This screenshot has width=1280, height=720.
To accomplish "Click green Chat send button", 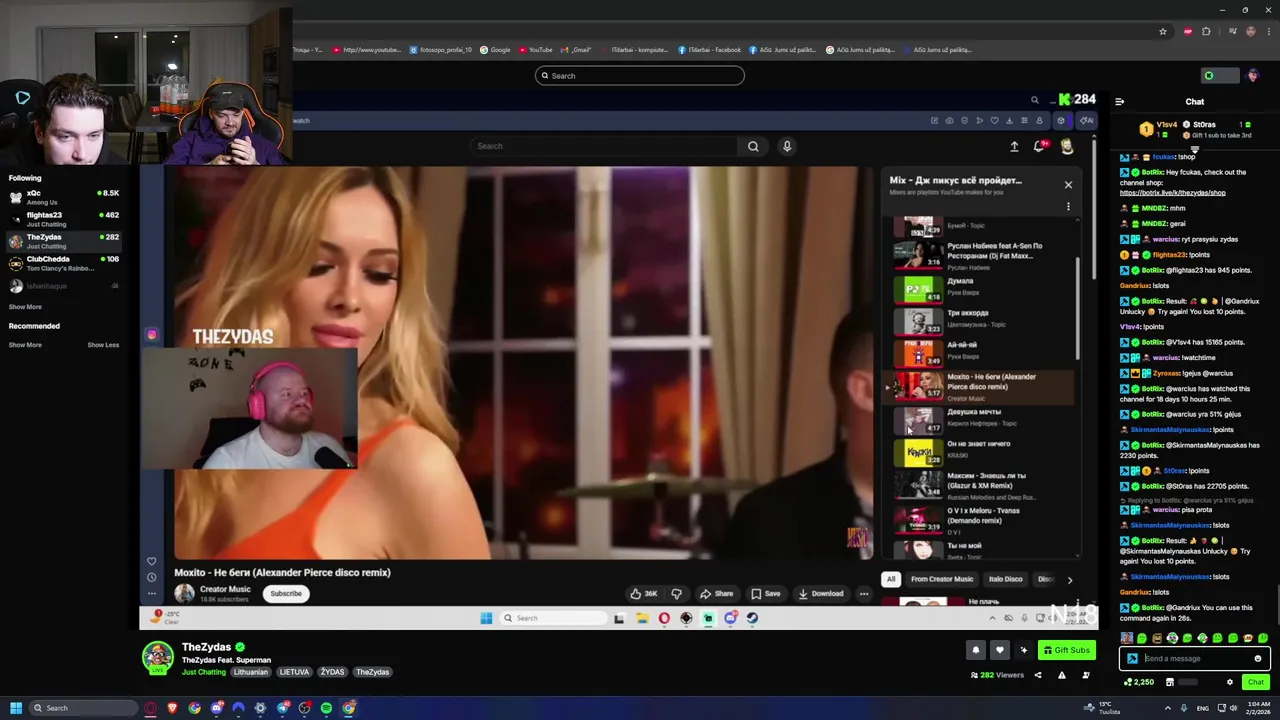I will tap(1255, 682).
